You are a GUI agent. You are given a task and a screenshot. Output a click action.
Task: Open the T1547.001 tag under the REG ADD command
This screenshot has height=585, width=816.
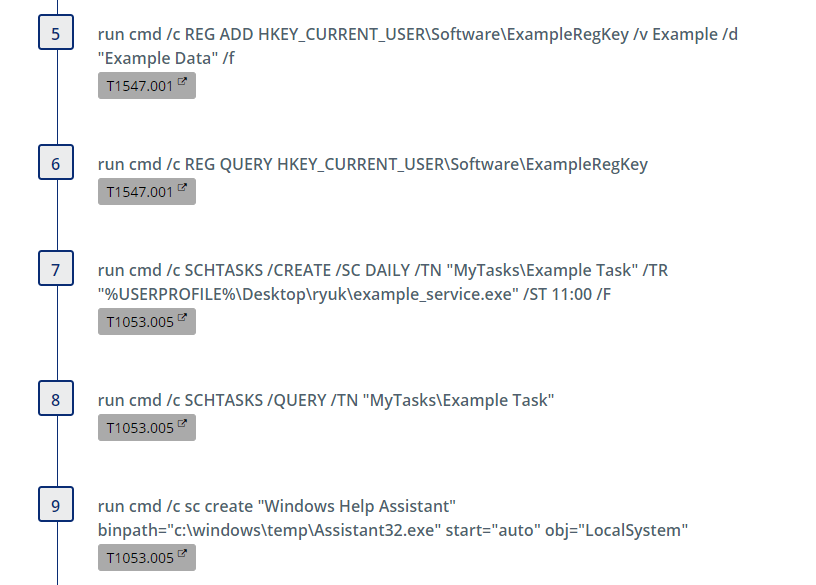(147, 85)
